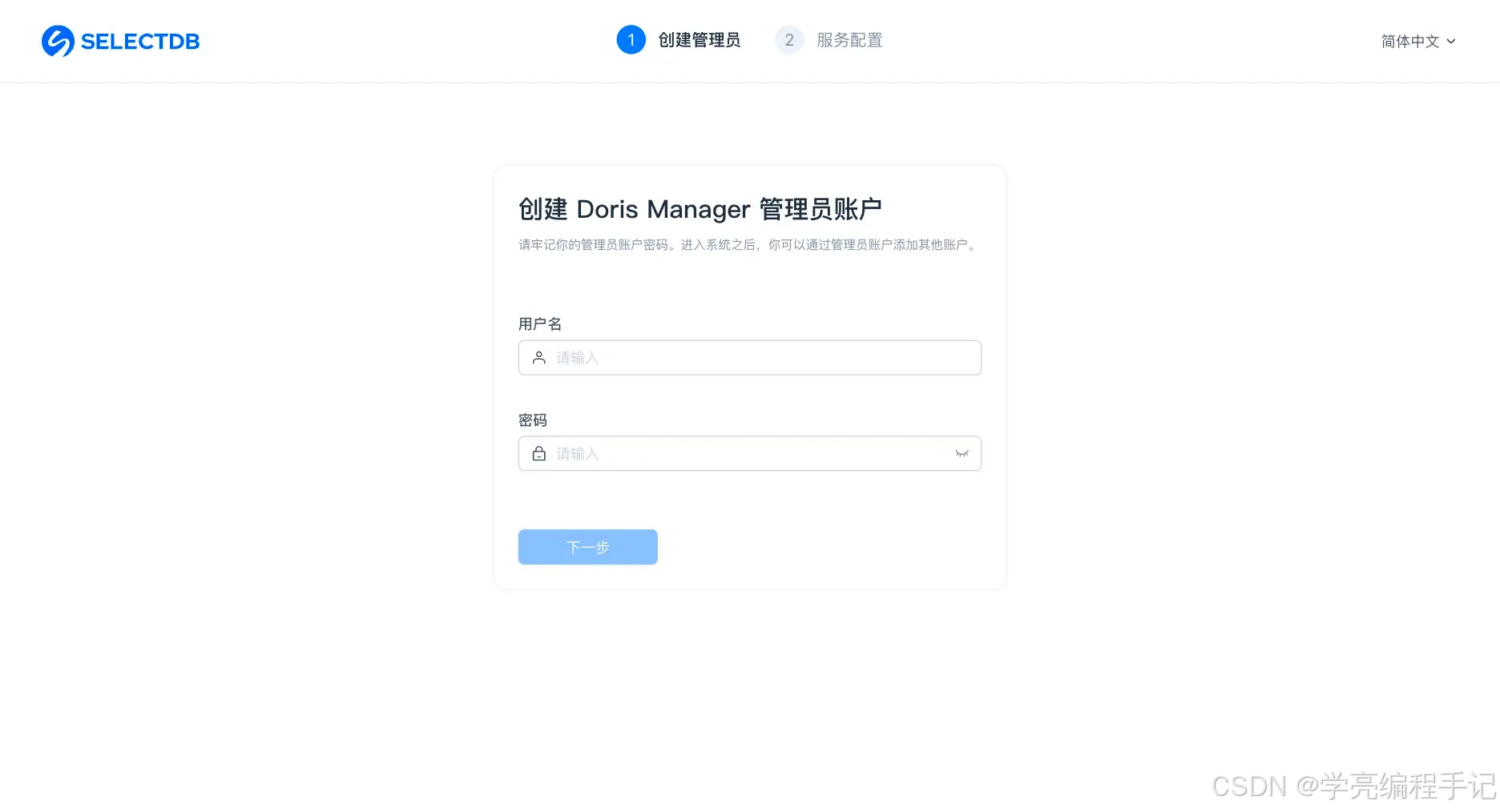Select step 1 创建管理员
This screenshot has height=812, width=1500.
(x=679, y=40)
